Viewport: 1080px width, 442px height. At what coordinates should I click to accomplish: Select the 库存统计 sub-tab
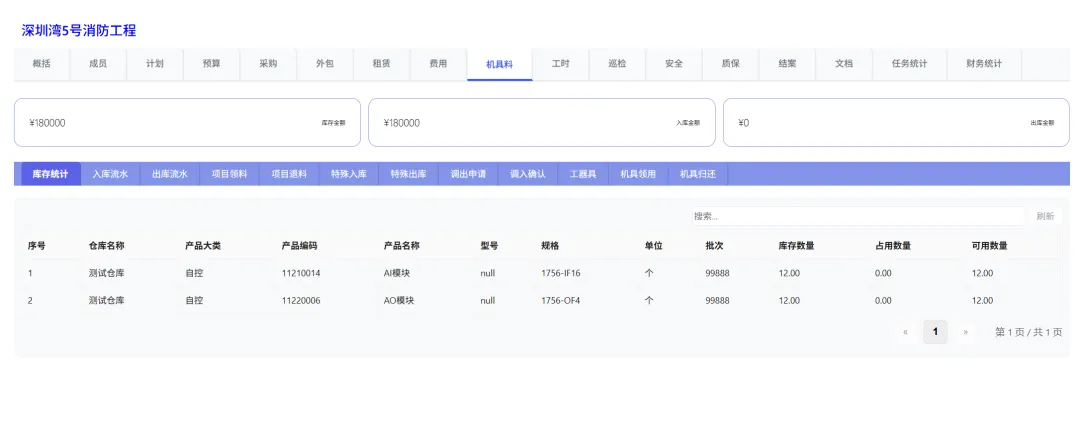click(50, 174)
